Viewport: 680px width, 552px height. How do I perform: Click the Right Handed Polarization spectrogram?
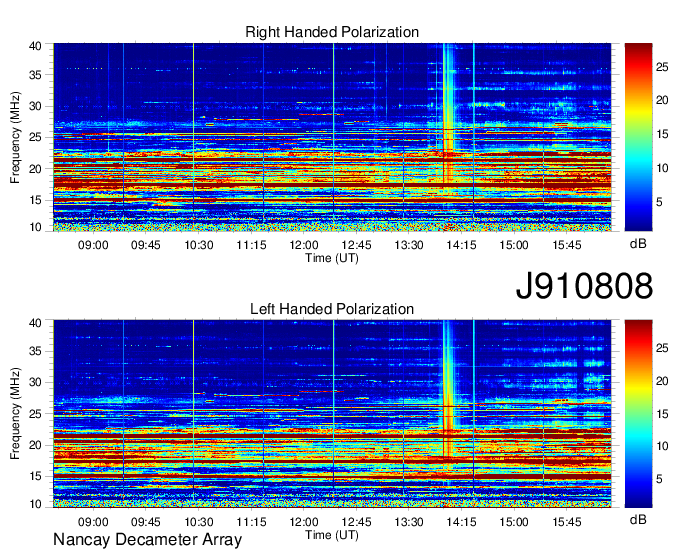(x=332, y=137)
